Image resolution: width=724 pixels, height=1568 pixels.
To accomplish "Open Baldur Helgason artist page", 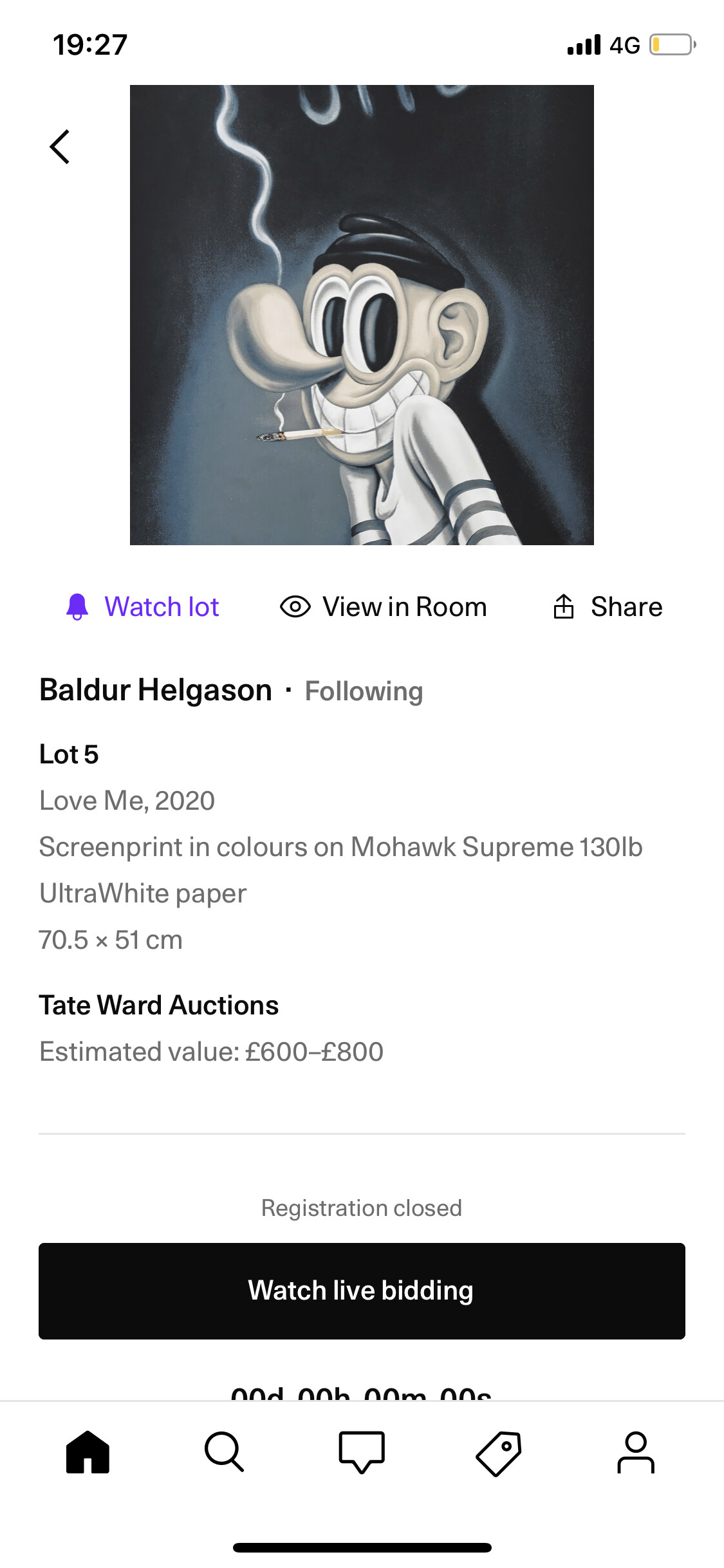I will pyautogui.click(x=156, y=690).
